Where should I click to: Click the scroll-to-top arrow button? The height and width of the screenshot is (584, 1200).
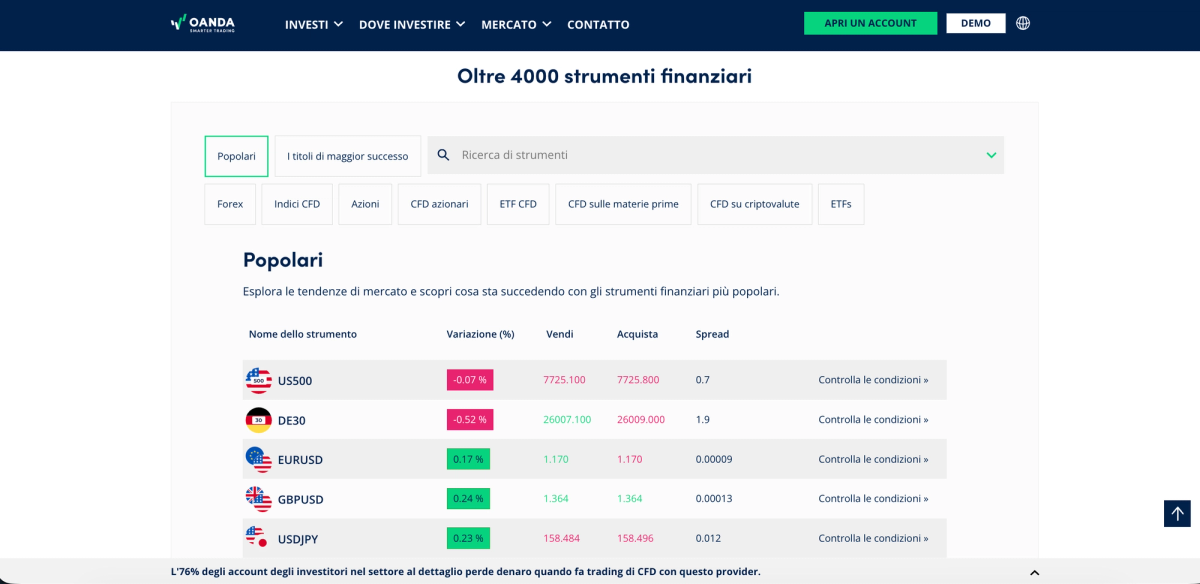pos(1177,513)
